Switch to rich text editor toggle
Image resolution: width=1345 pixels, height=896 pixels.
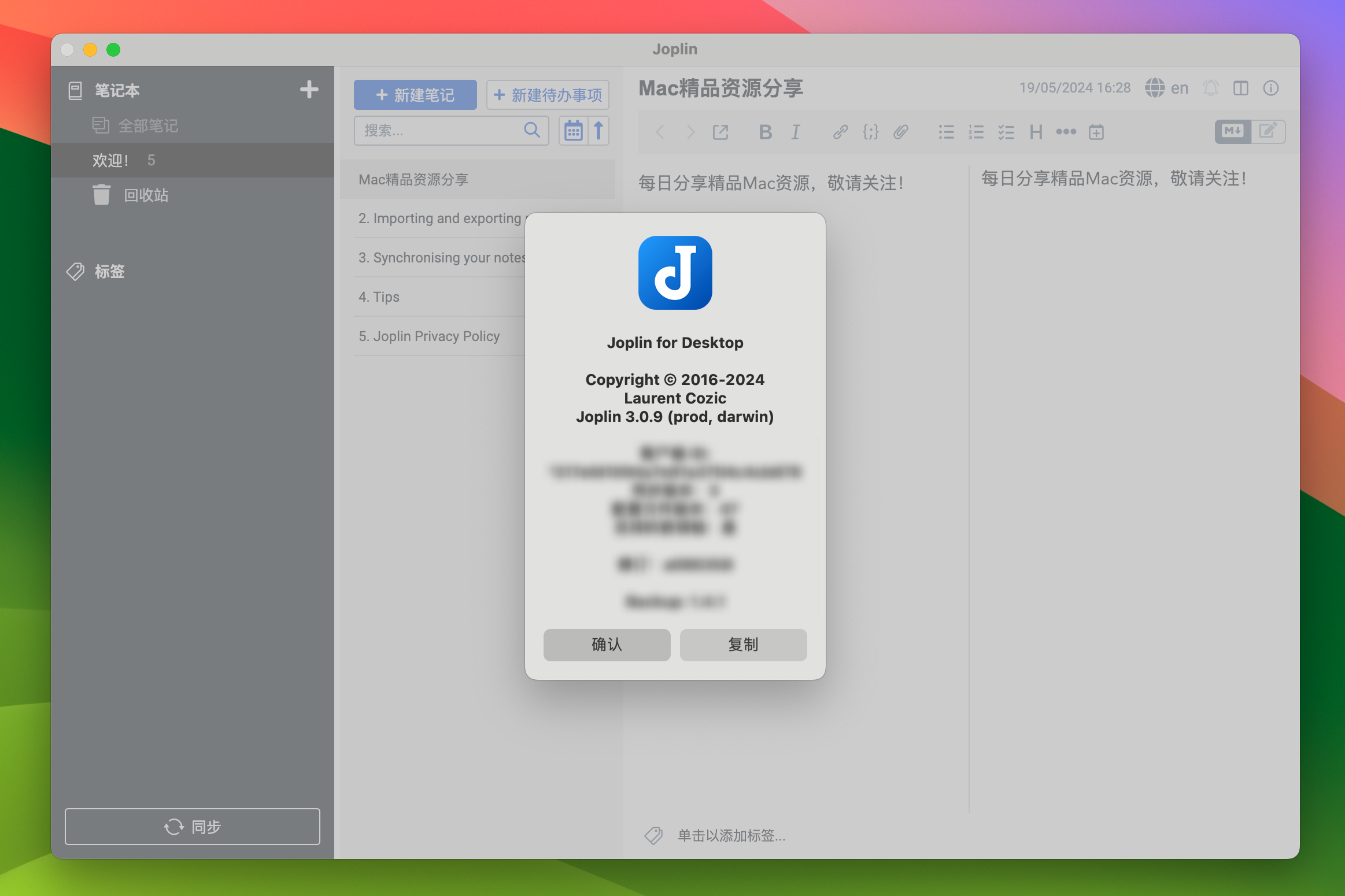[1268, 132]
